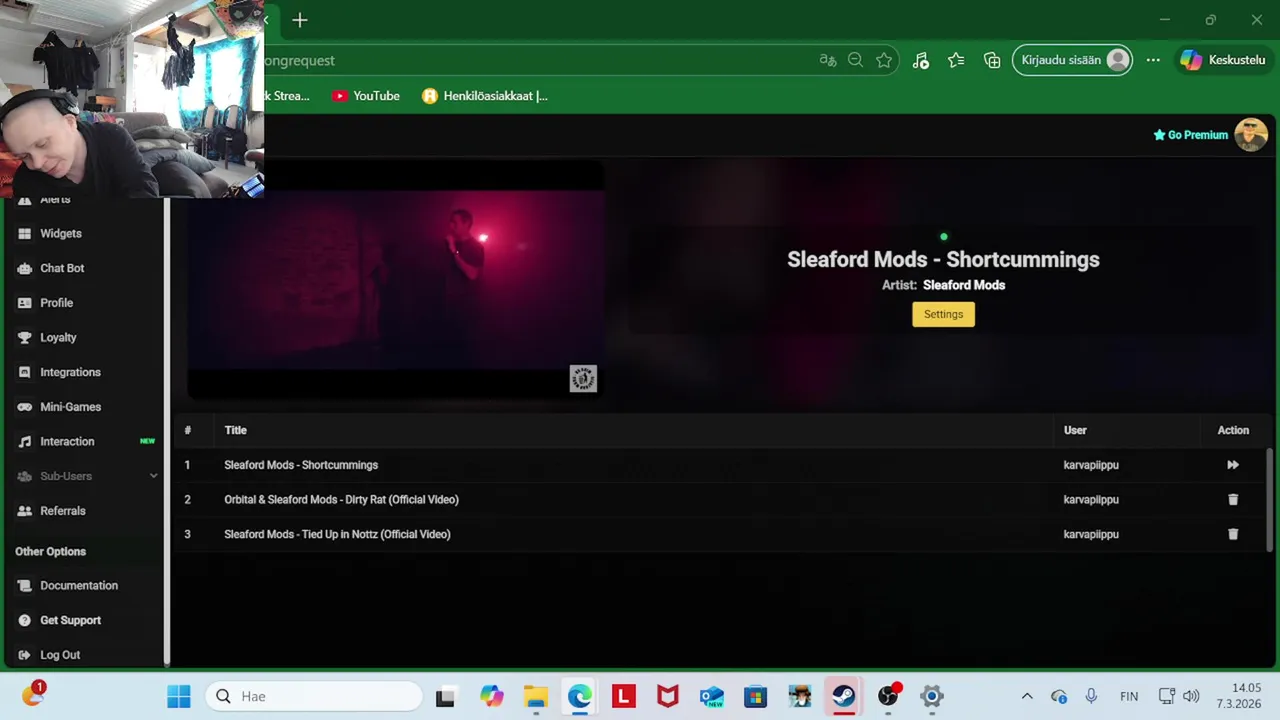1280x720 pixels.
Task: Show hidden system tray icons
Action: (x=1026, y=696)
